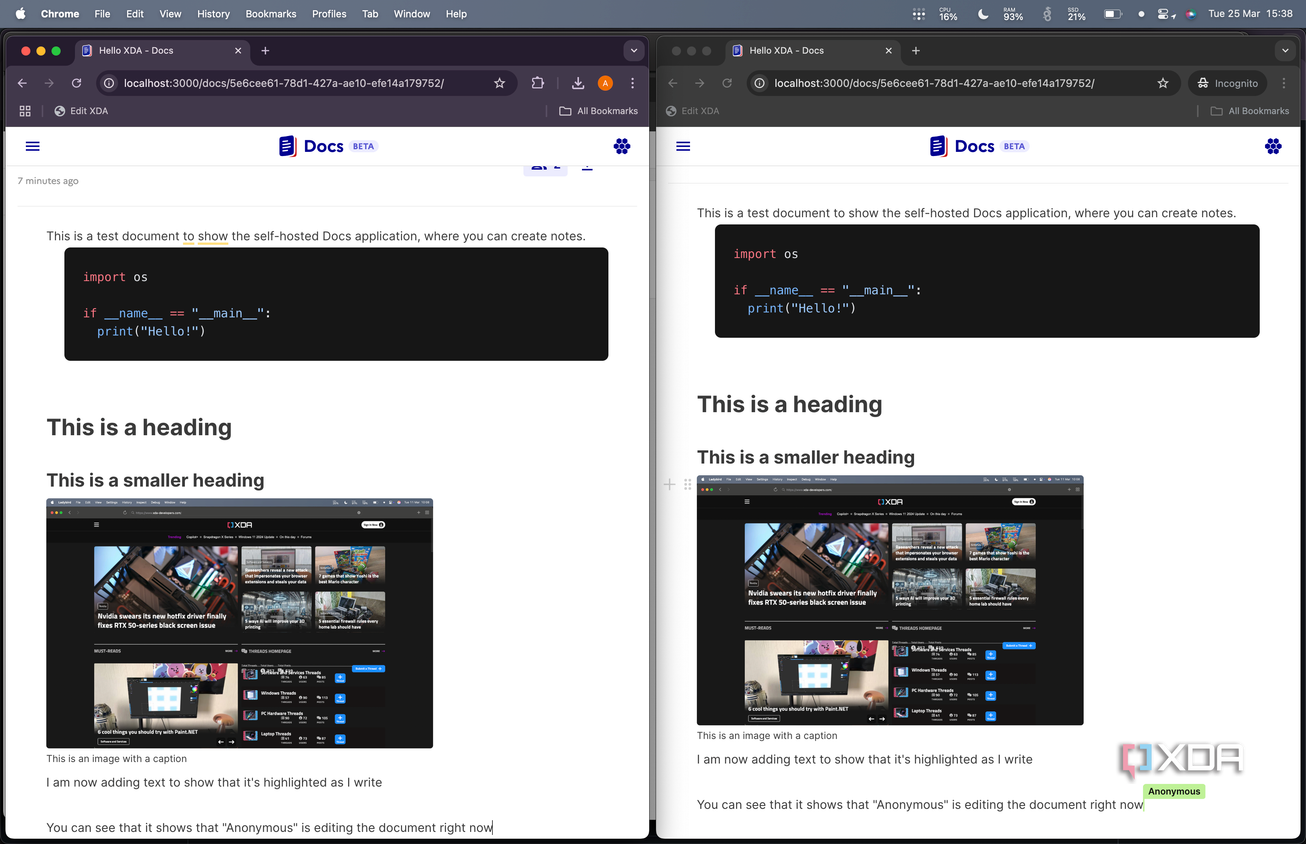
Task: Open the Chrome three-dot menu in left window
Action: [x=632, y=83]
